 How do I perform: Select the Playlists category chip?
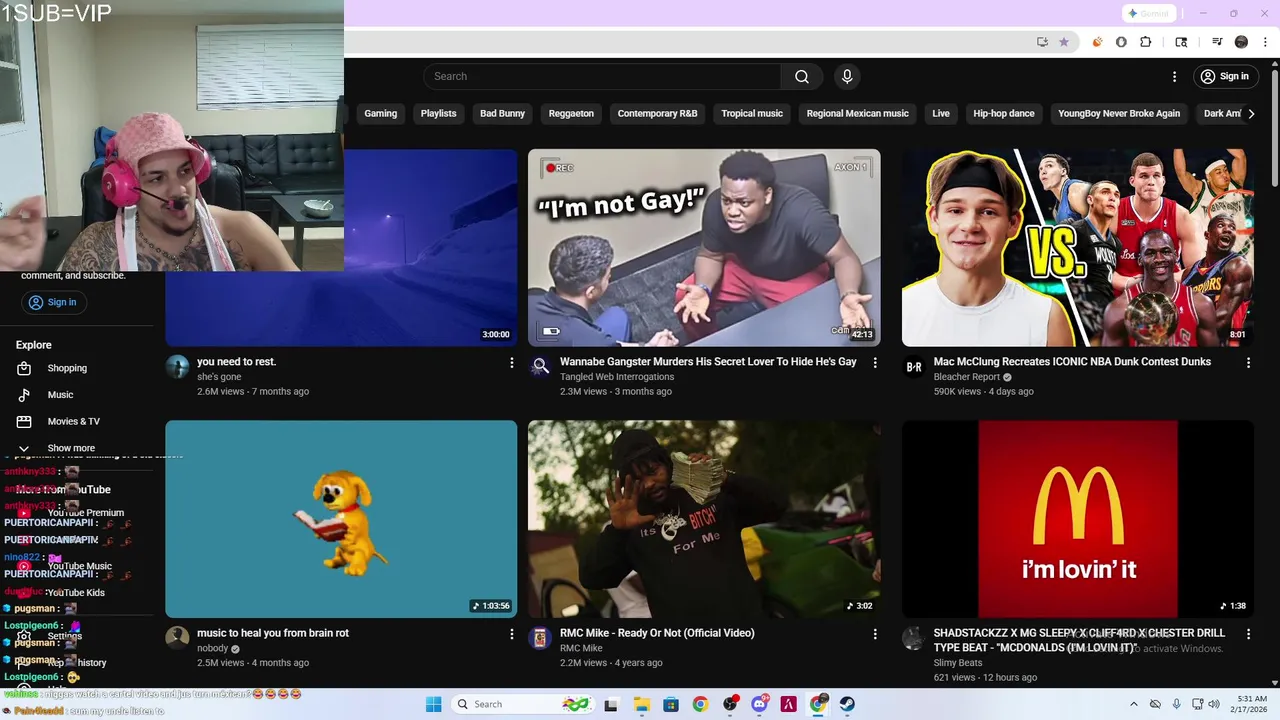[x=438, y=114]
